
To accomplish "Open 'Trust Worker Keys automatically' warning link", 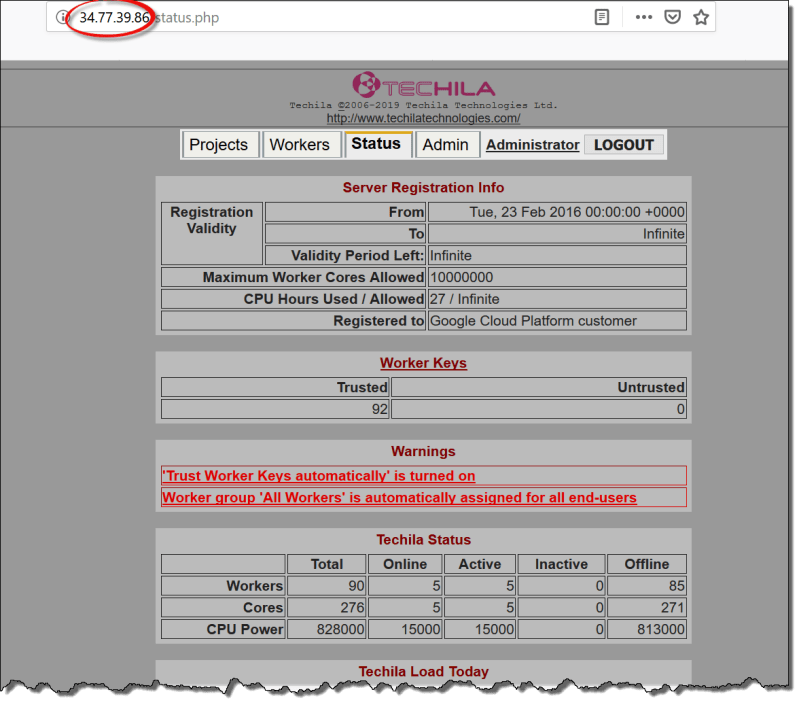I will pyautogui.click(x=319, y=476).
